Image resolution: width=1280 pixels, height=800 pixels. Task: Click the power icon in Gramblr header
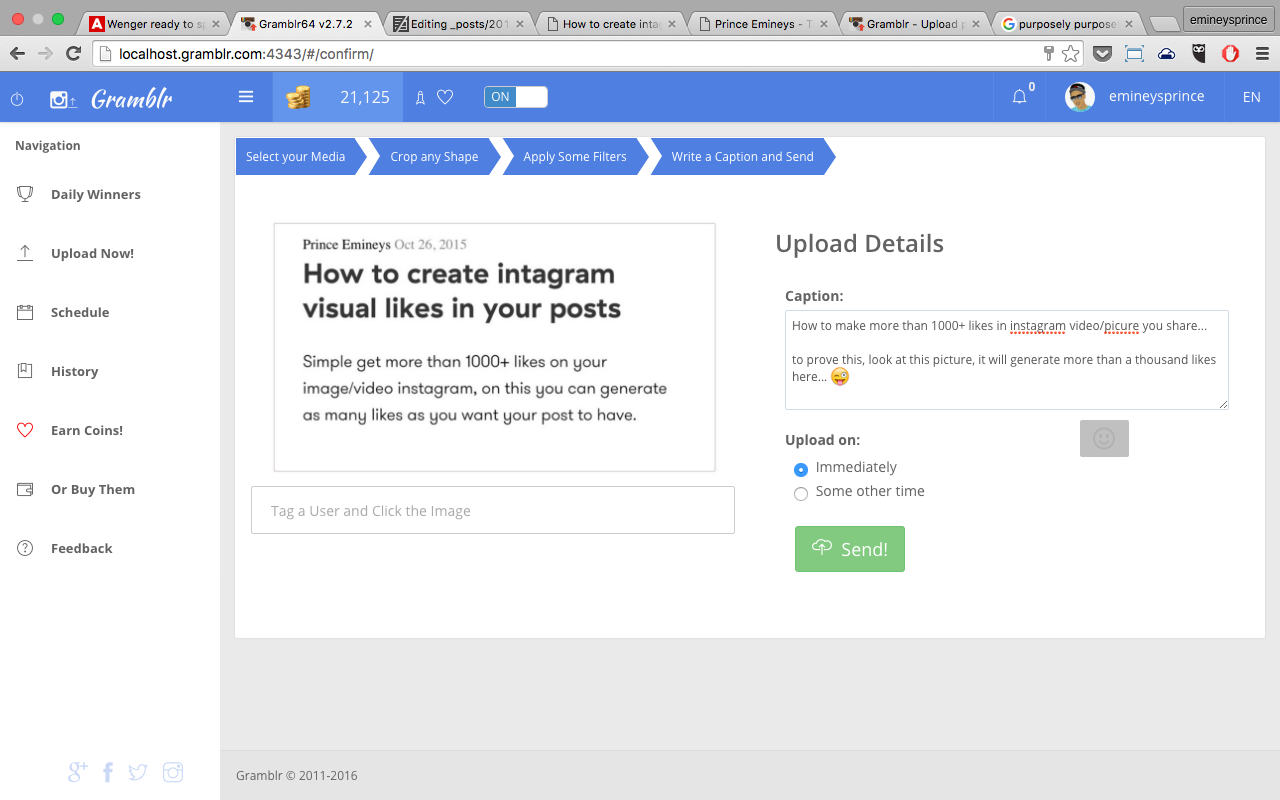pos(17,99)
